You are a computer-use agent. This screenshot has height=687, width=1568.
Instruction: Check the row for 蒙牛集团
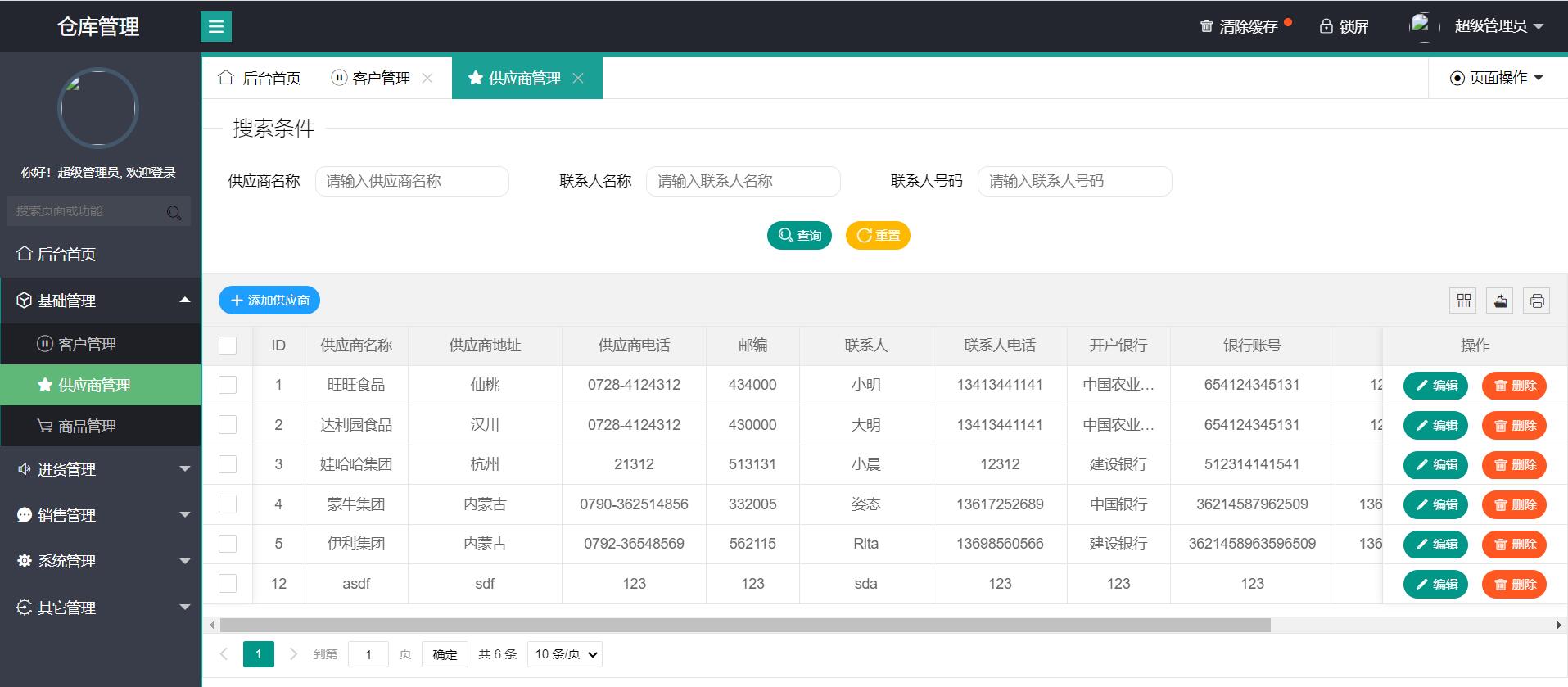[228, 504]
